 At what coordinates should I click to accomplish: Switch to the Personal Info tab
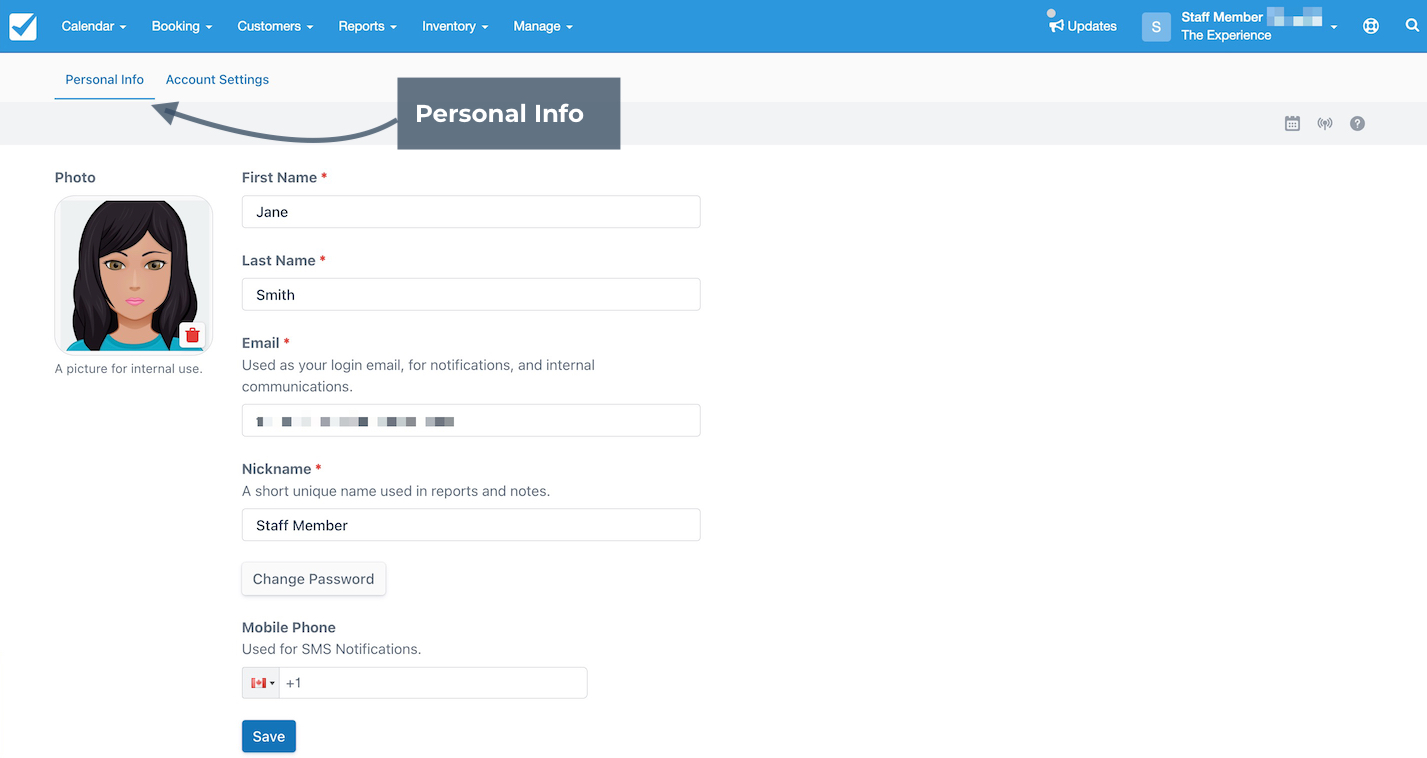(x=105, y=79)
